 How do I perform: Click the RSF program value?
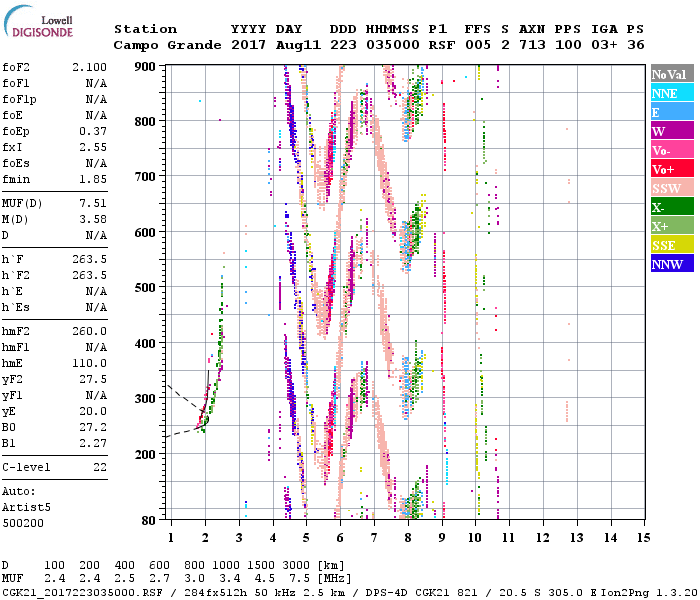(x=442, y=45)
